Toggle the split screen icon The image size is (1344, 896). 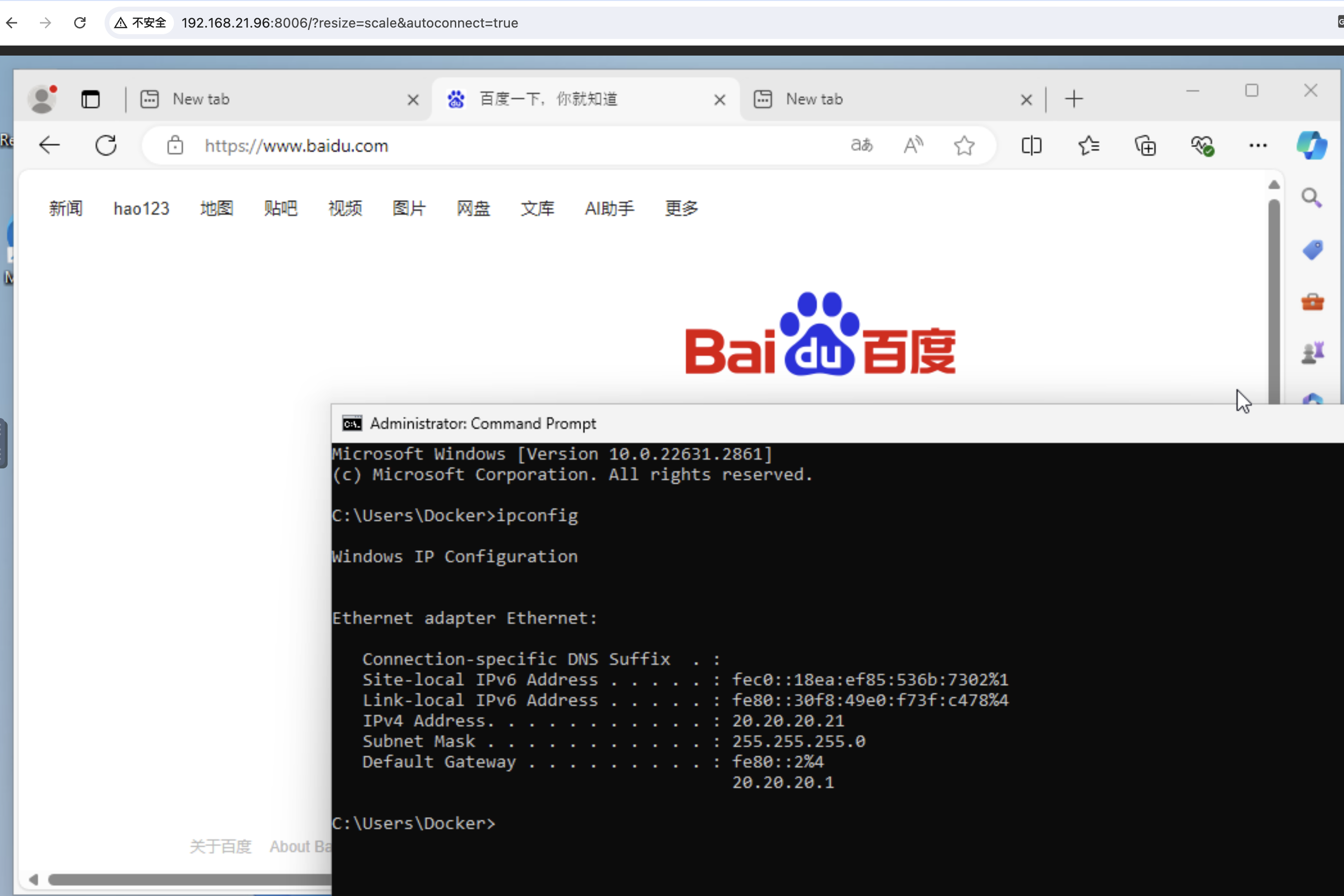[1031, 146]
